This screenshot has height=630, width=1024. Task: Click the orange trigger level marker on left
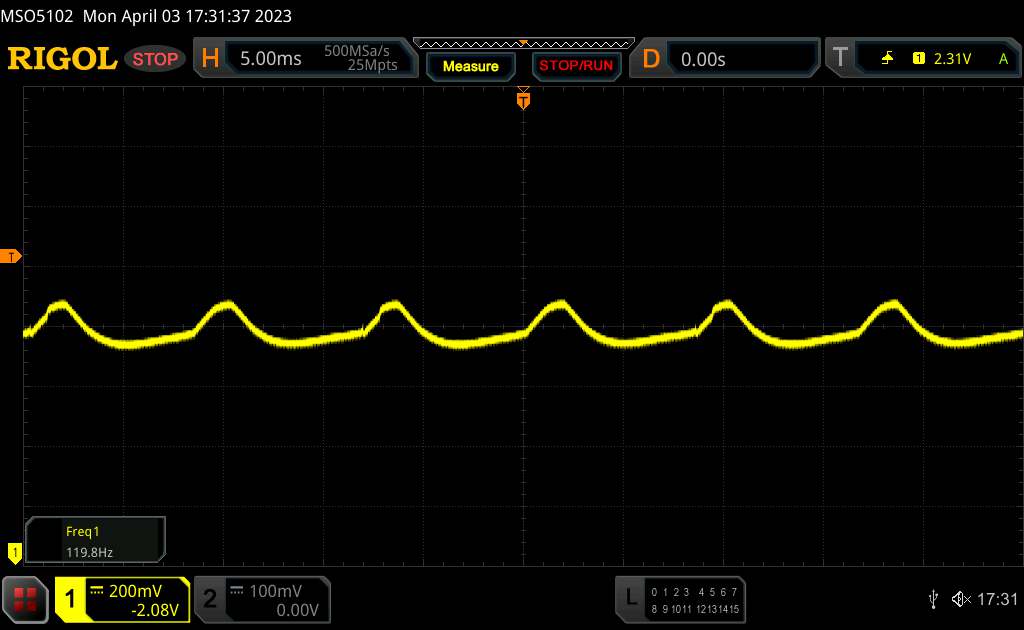pos(10,257)
